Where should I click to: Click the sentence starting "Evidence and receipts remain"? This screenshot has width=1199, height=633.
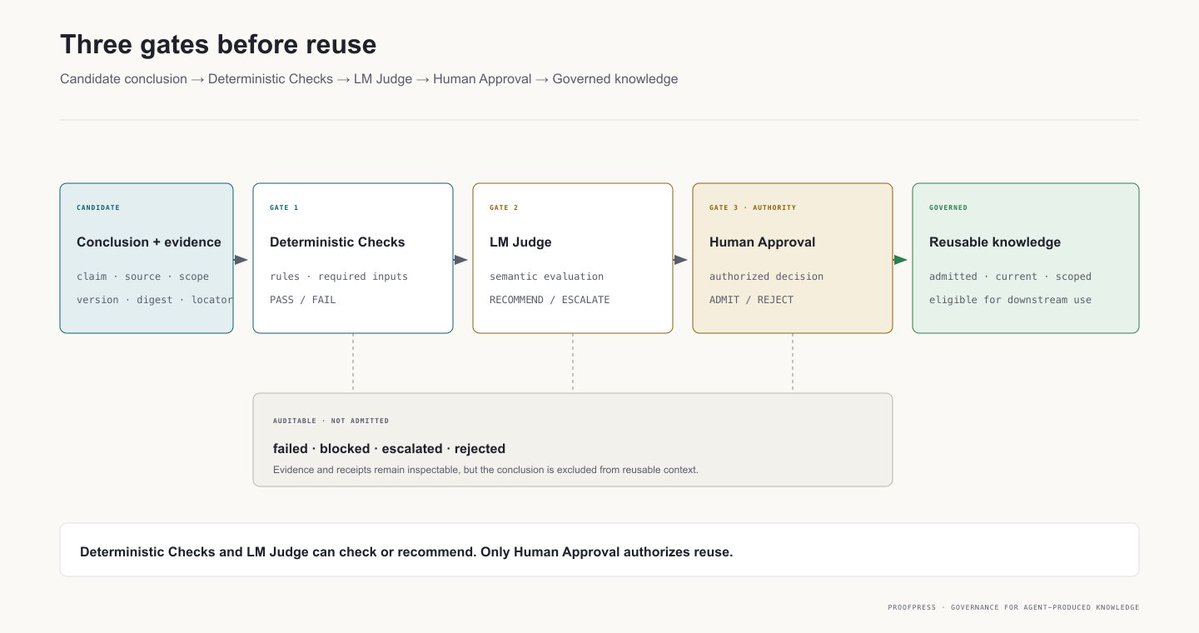tap(486, 469)
